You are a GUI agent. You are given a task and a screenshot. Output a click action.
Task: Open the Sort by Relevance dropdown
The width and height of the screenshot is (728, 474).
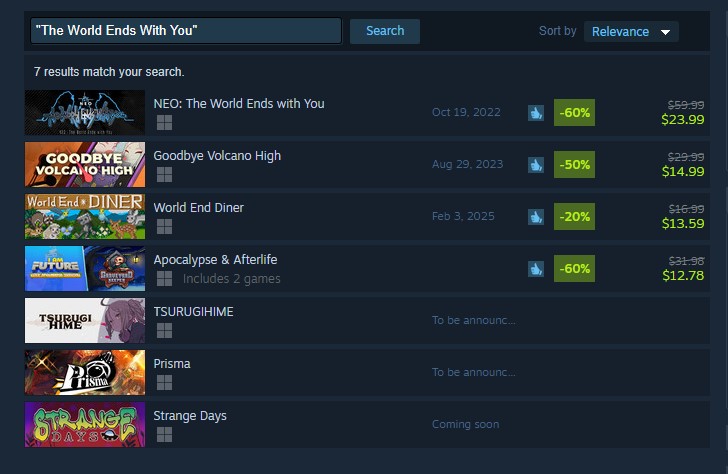coord(631,32)
